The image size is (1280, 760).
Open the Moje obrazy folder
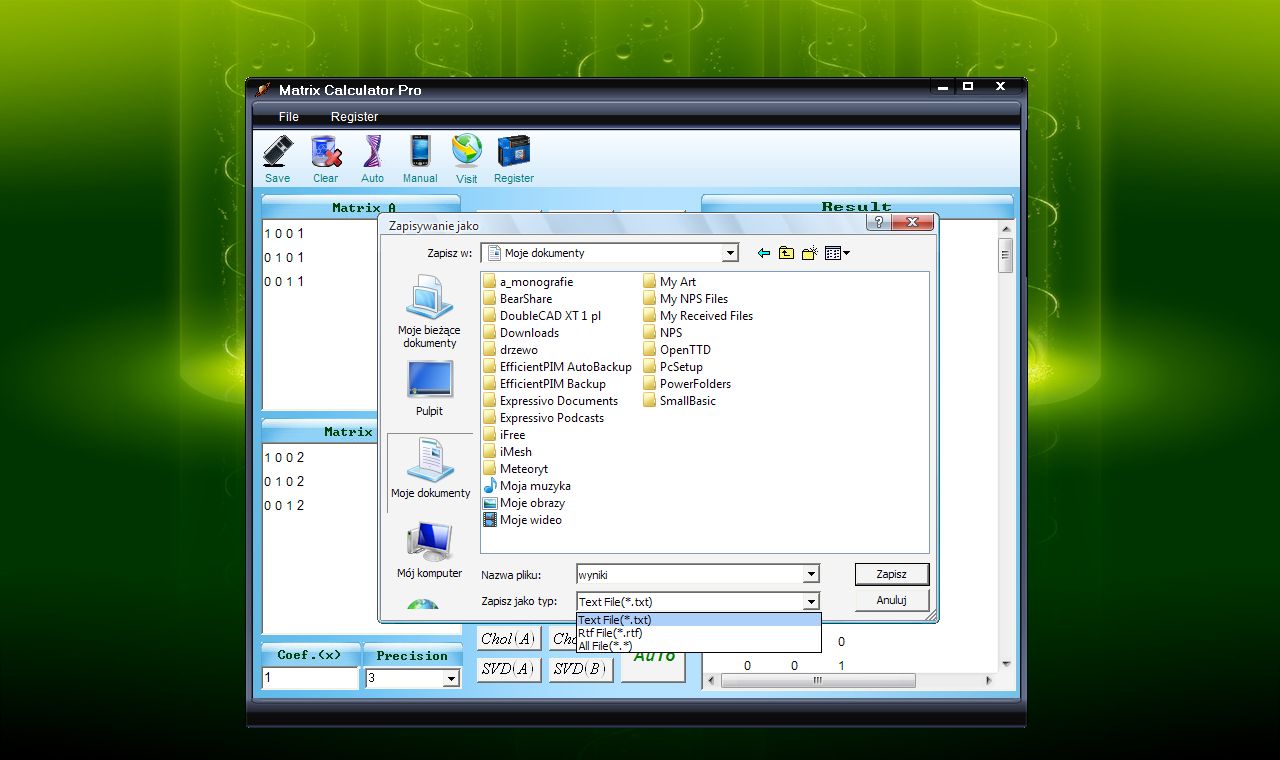coord(524,503)
